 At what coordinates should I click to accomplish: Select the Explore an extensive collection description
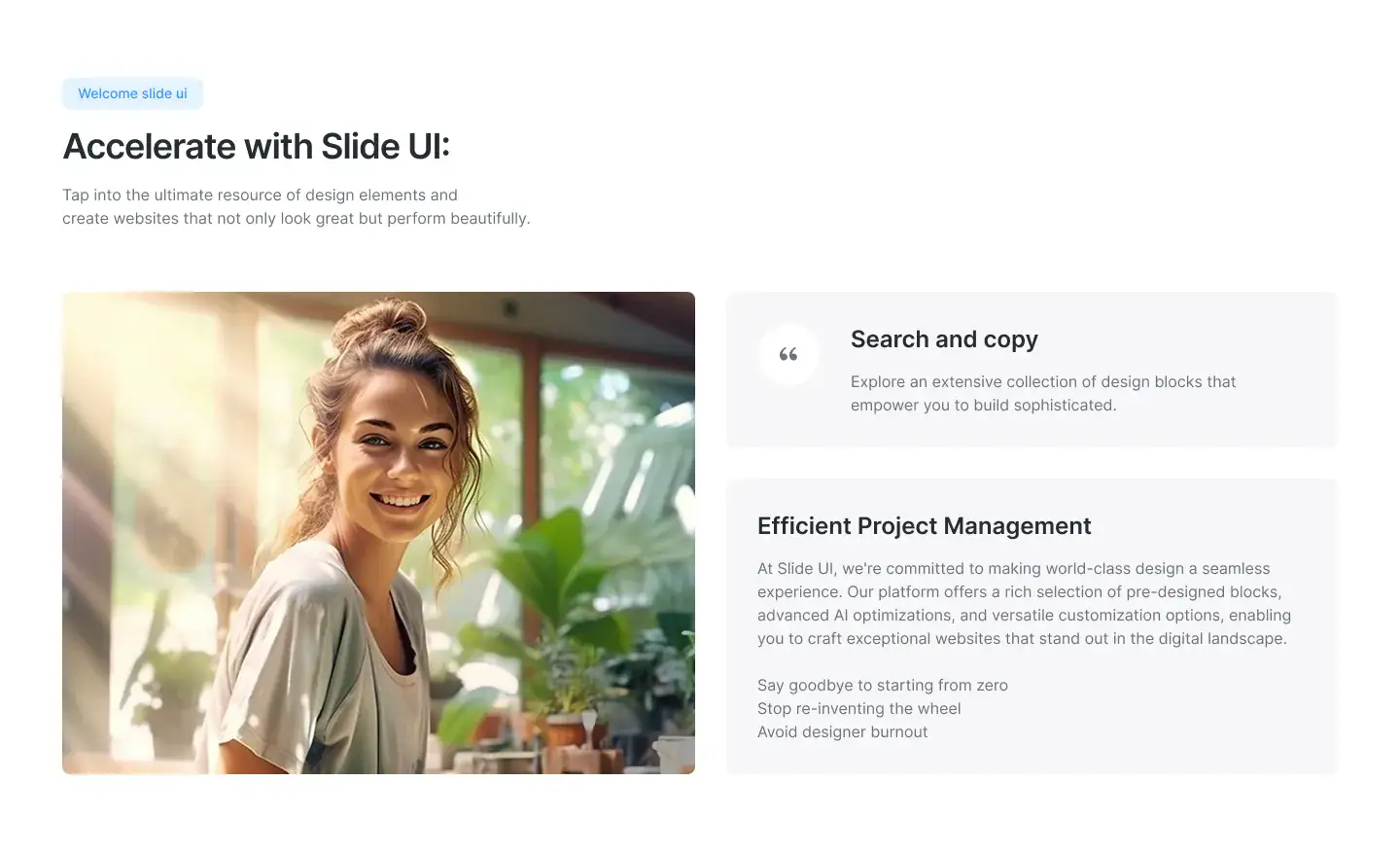[1043, 393]
